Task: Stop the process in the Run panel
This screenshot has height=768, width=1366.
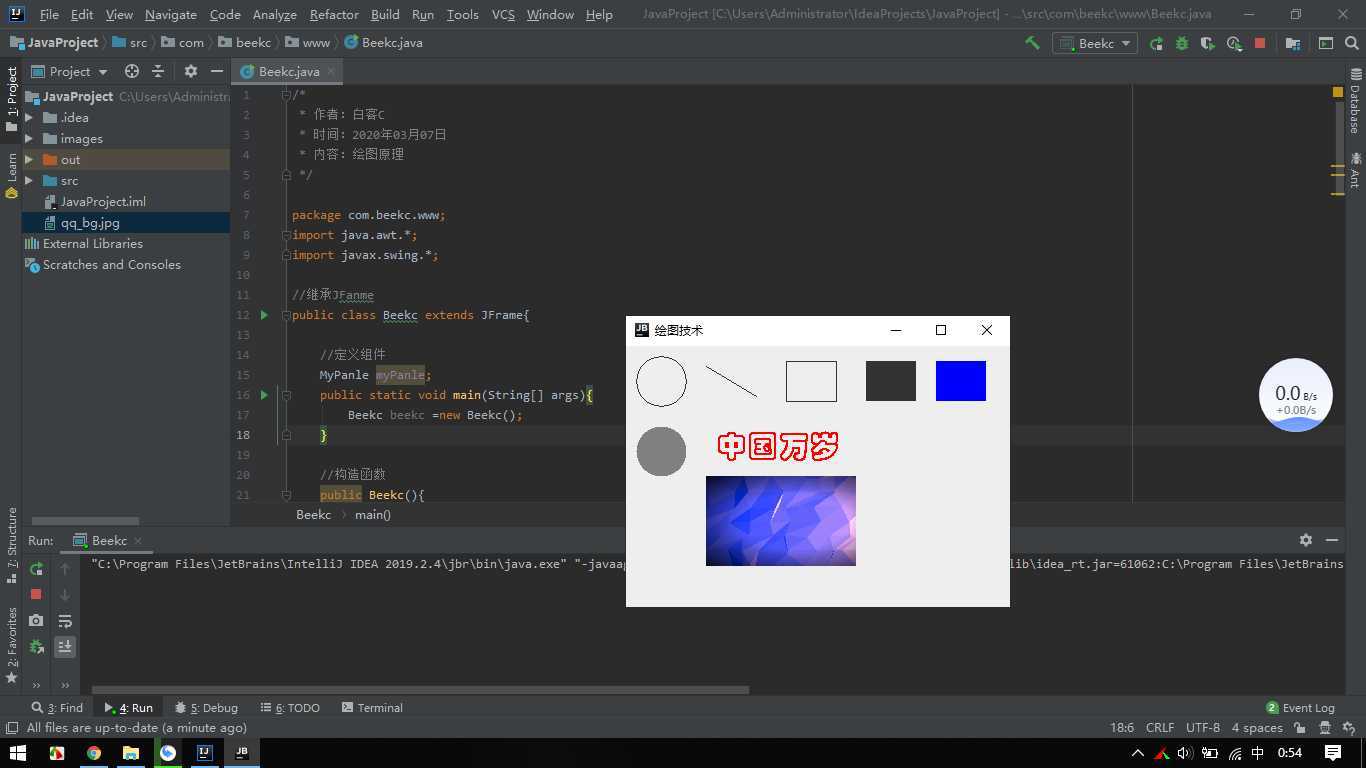Action: [36, 594]
